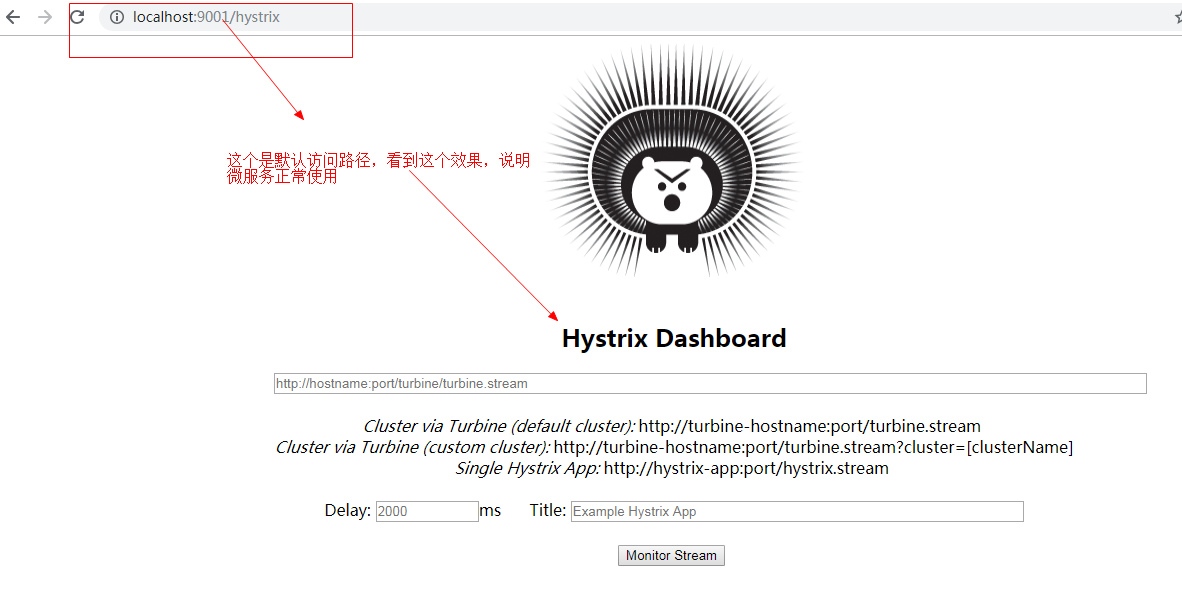1182x594 pixels.
Task: Click the 'Title:' label
Action: click(x=548, y=510)
